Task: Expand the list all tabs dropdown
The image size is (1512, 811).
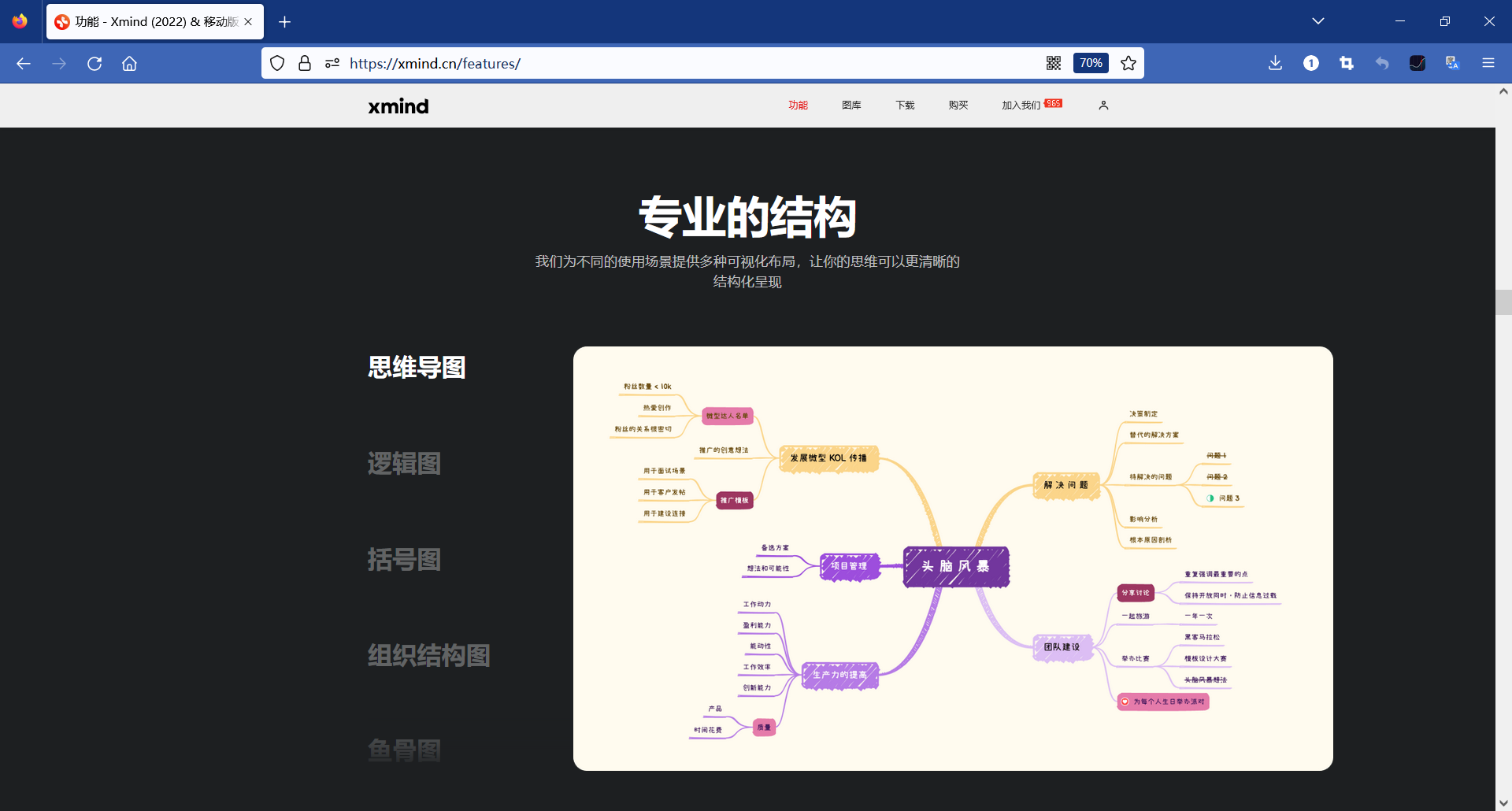Action: coord(1318,21)
